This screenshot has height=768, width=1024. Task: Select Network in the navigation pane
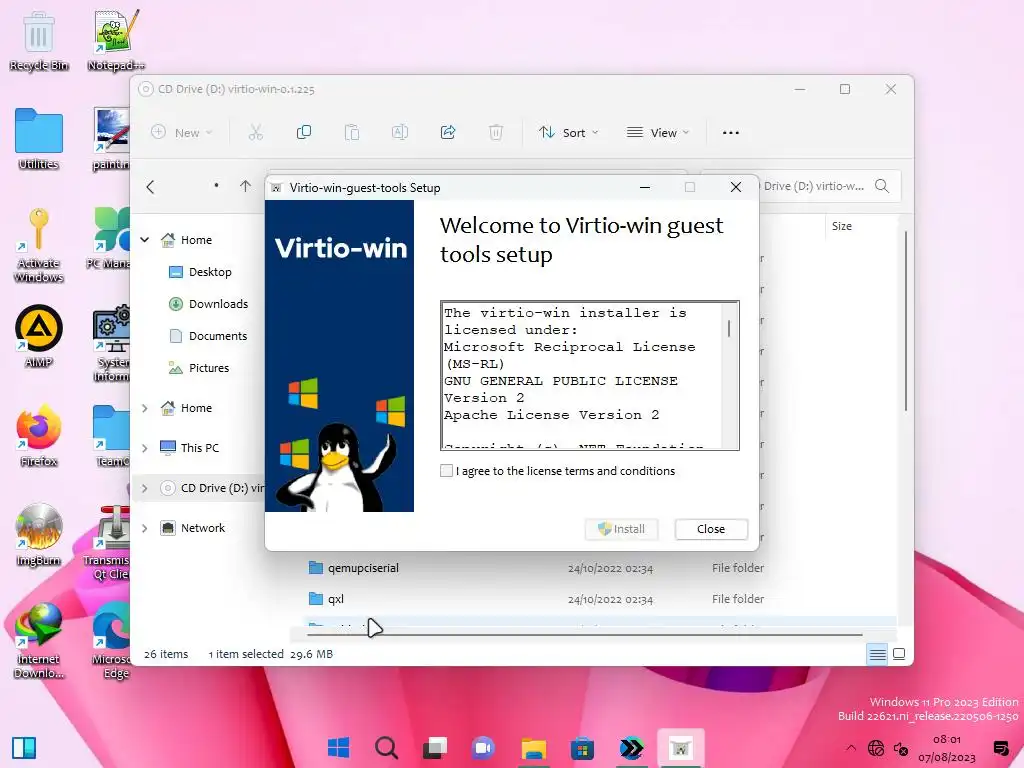tap(193, 528)
